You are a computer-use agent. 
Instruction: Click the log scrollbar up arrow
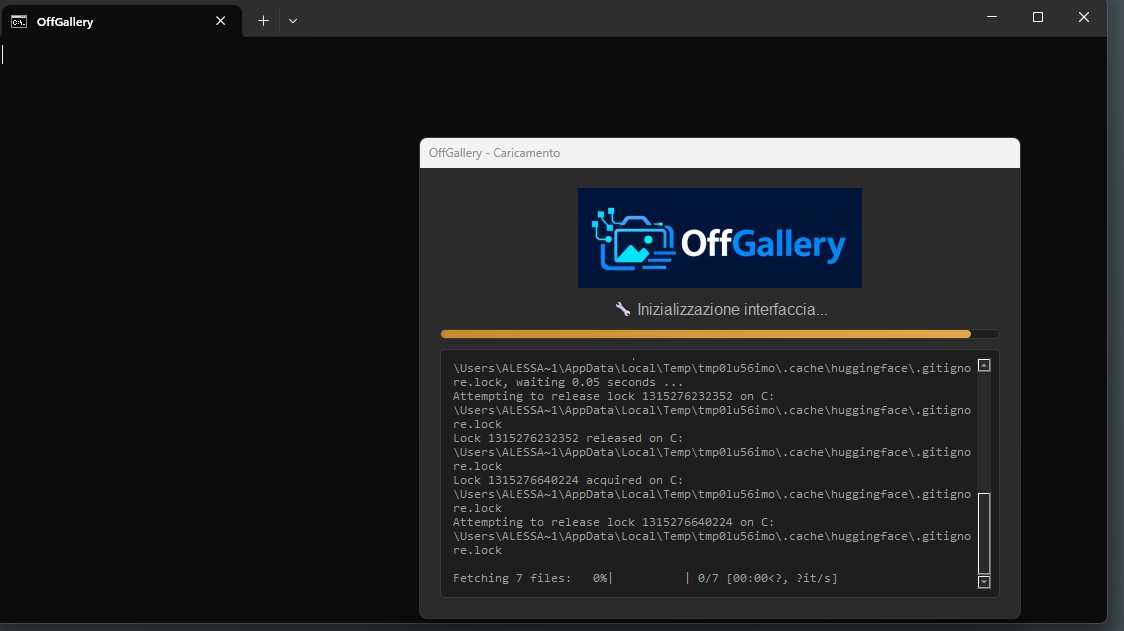(984, 366)
